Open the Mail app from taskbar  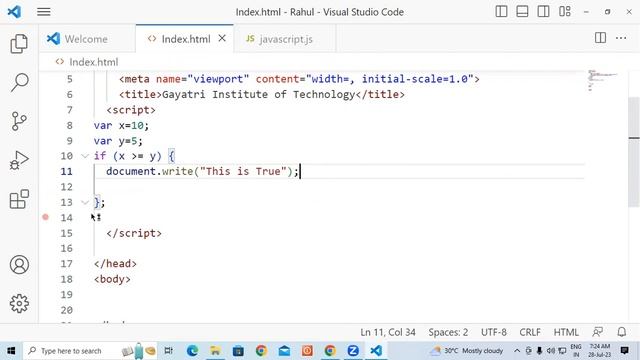284,351
